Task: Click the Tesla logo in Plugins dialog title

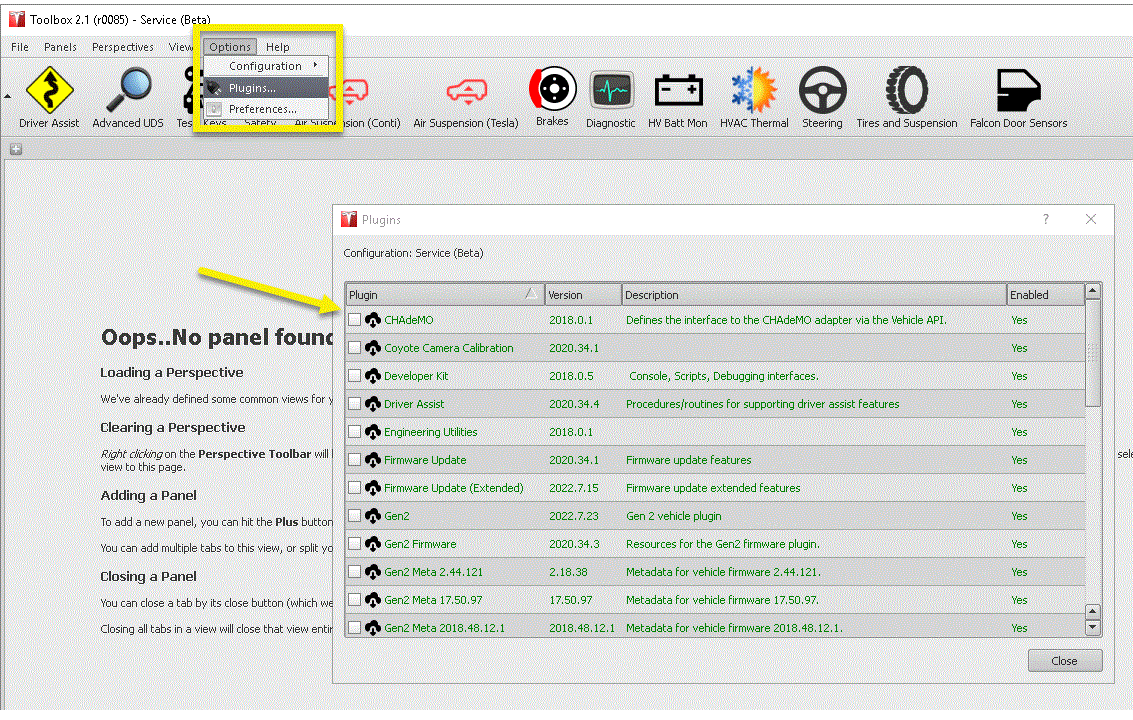Action: pos(349,219)
